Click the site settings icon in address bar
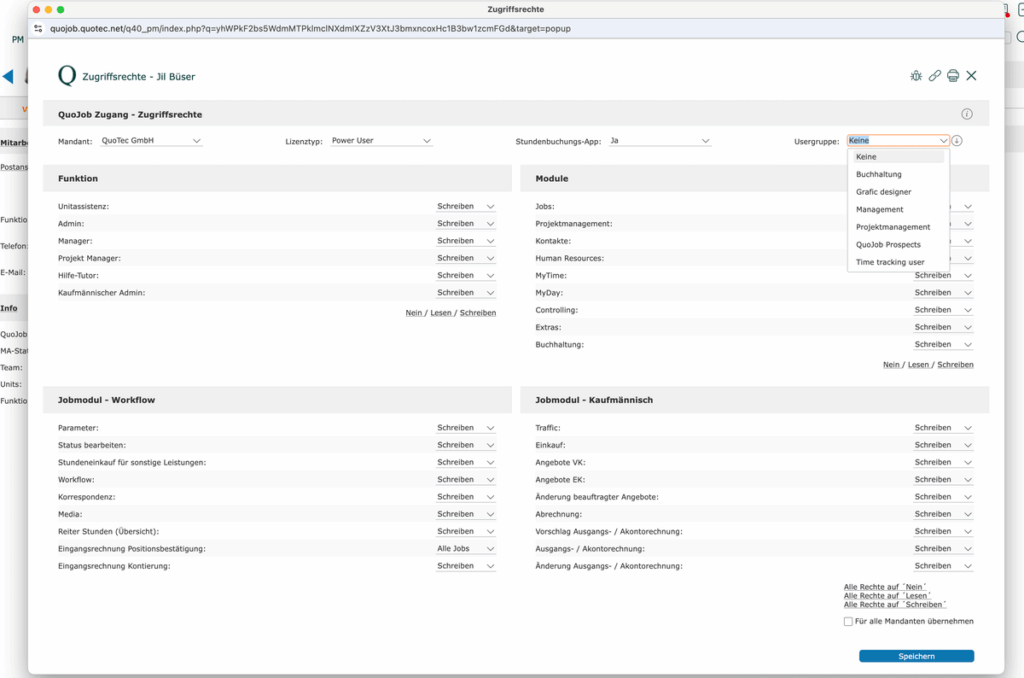The width and height of the screenshot is (1024, 678). tap(38, 29)
